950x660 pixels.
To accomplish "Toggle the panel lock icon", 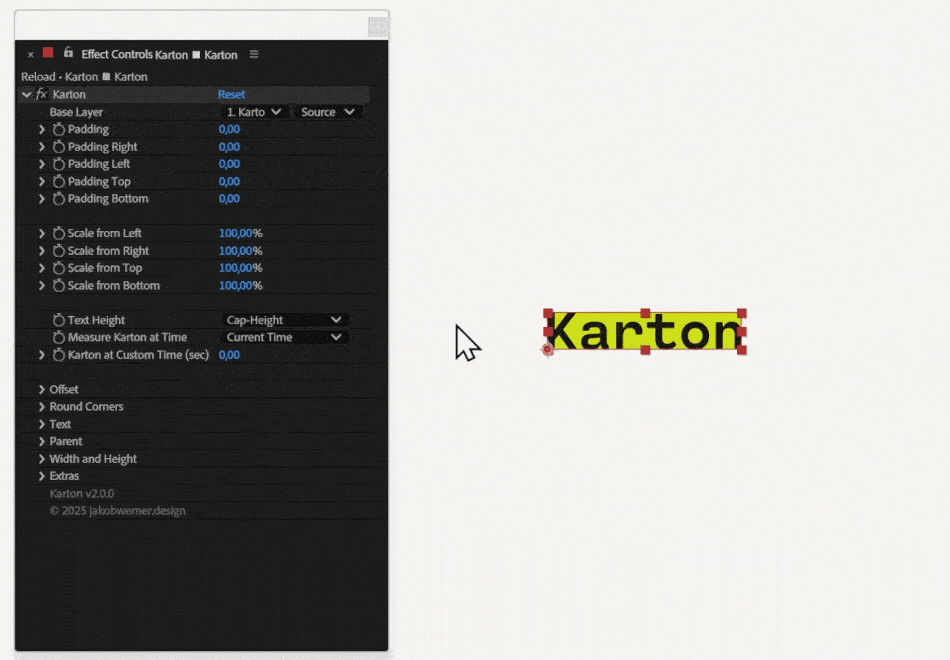I will click(68, 54).
